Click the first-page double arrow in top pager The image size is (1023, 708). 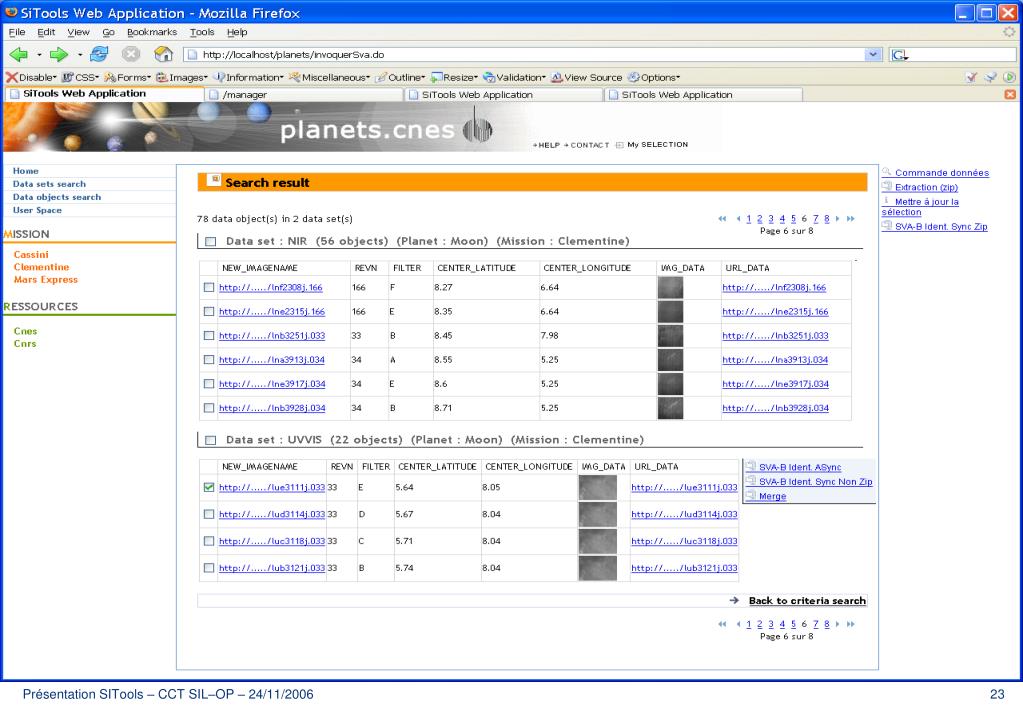[x=722, y=219]
